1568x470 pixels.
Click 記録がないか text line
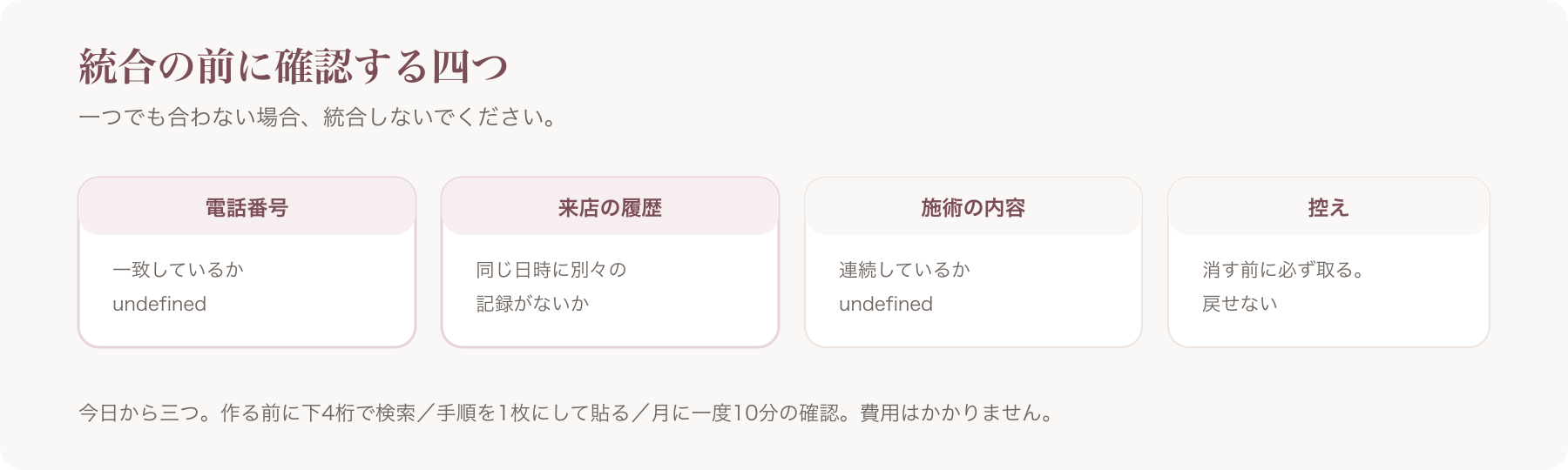533,304
